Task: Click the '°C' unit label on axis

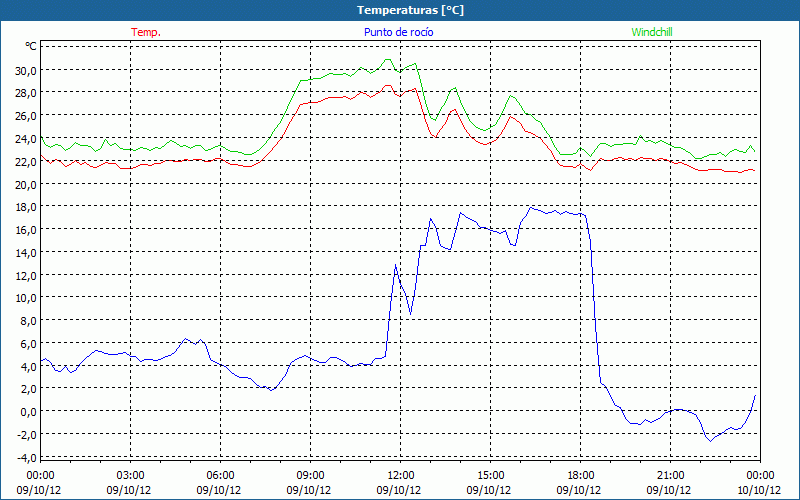Action: coord(31,46)
